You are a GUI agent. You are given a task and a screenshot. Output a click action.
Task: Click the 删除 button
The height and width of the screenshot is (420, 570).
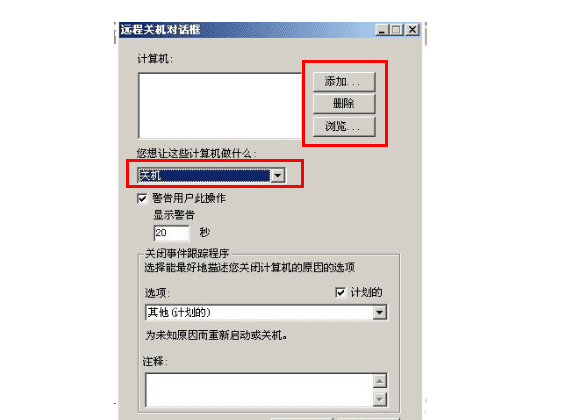344,104
